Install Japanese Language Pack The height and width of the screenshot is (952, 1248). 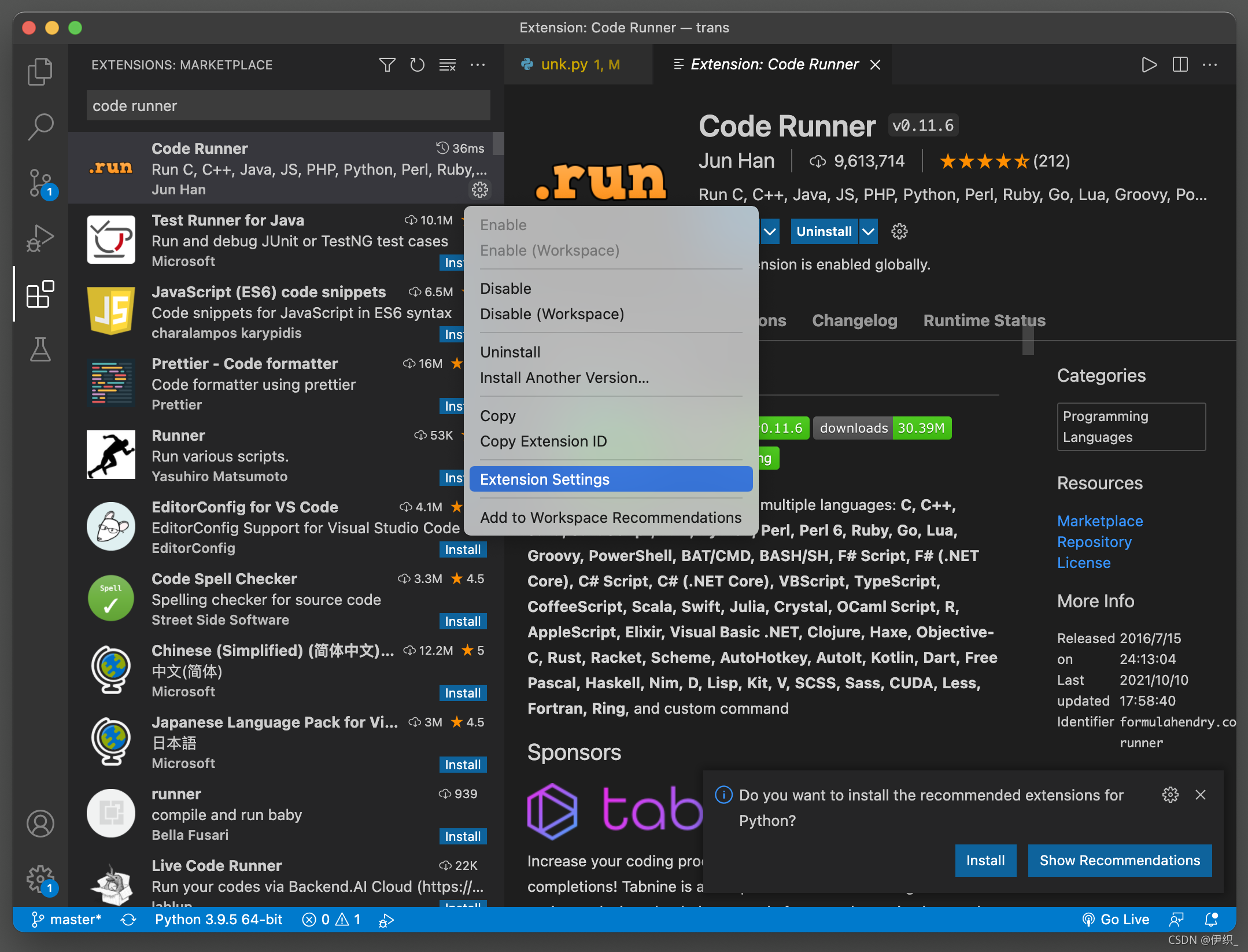[463, 765]
